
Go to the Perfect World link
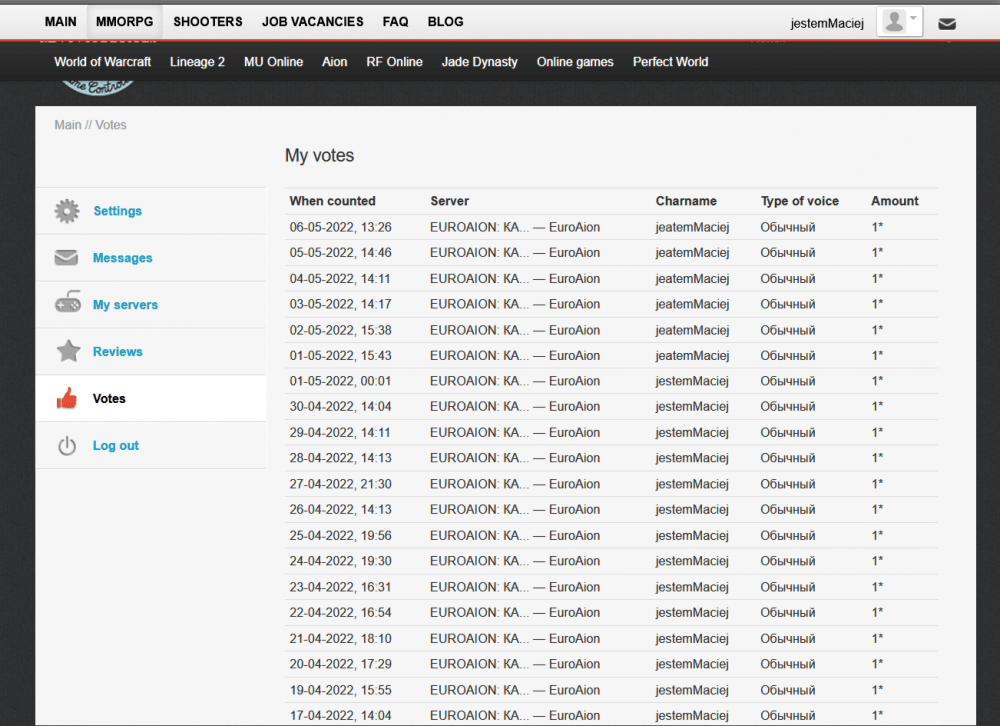(x=670, y=62)
